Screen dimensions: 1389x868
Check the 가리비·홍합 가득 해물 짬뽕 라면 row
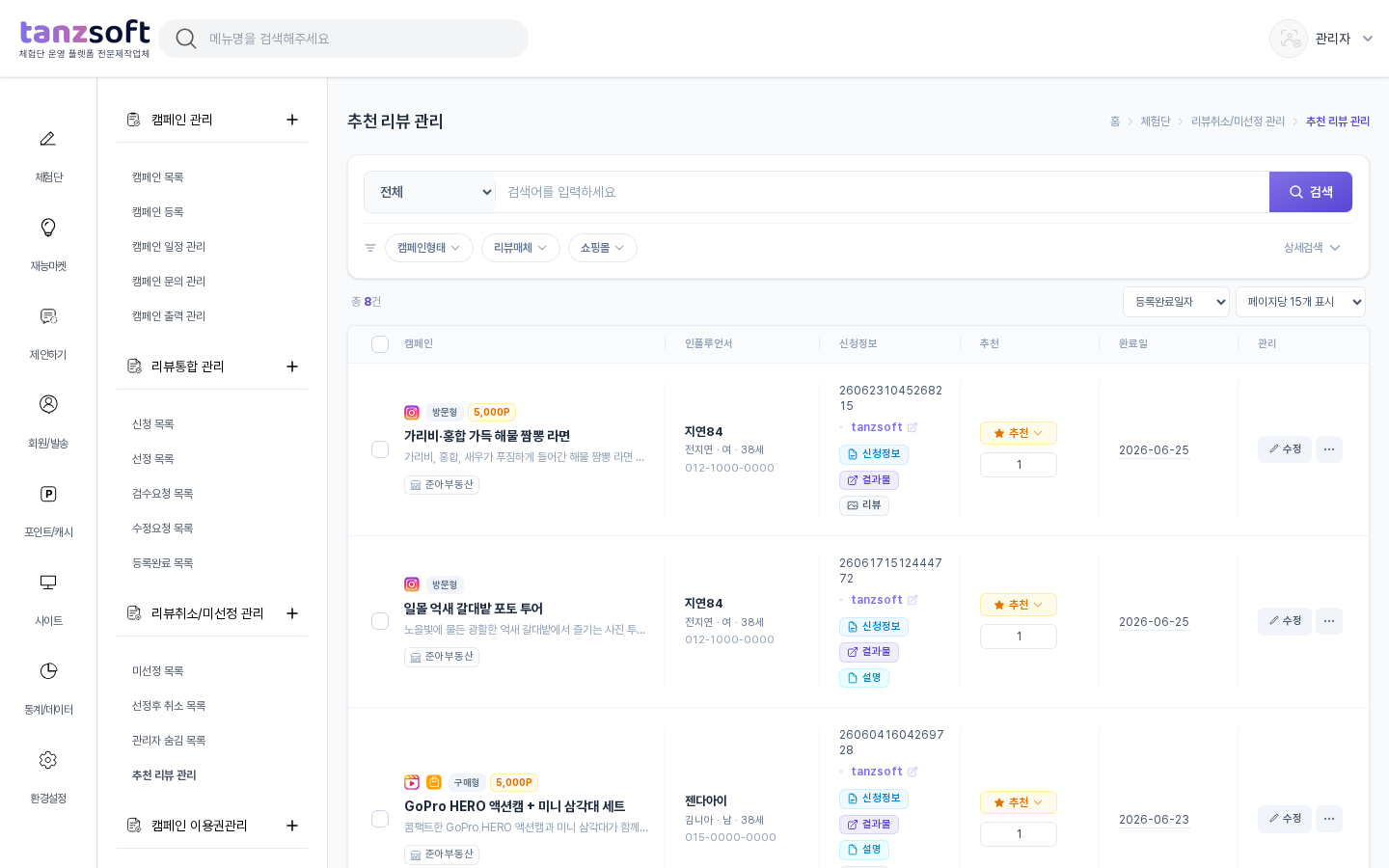click(380, 449)
